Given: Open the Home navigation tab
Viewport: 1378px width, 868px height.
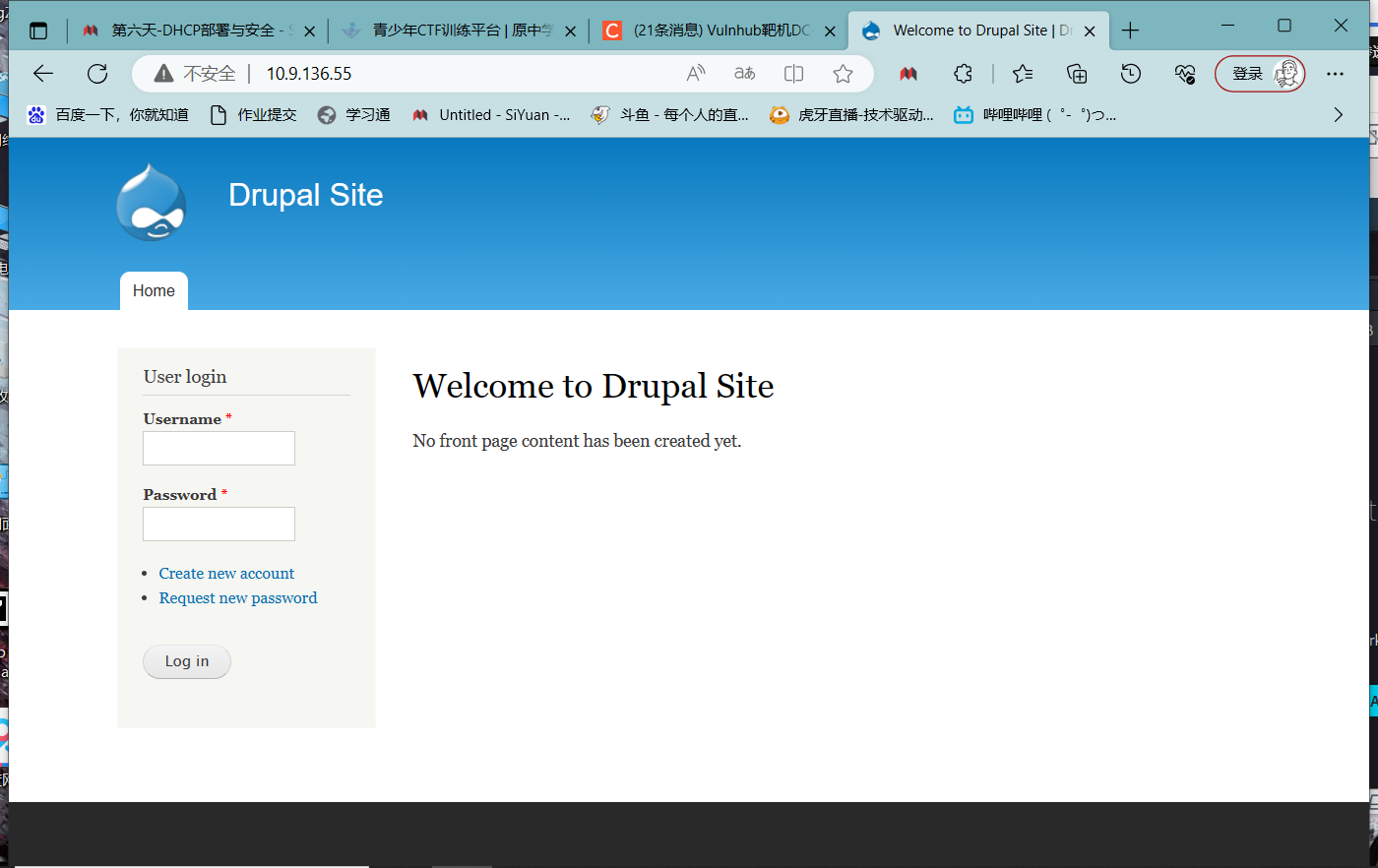Looking at the screenshot, I should [154, 291].
